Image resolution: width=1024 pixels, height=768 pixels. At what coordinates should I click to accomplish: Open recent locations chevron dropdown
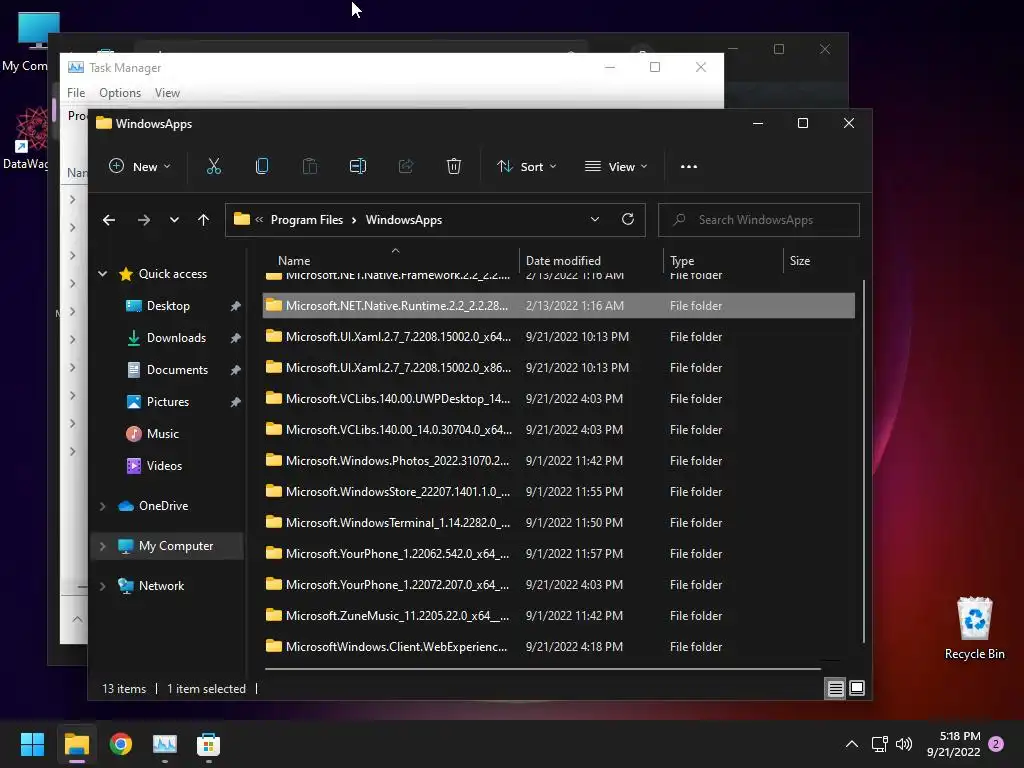(x=174, y=220)
